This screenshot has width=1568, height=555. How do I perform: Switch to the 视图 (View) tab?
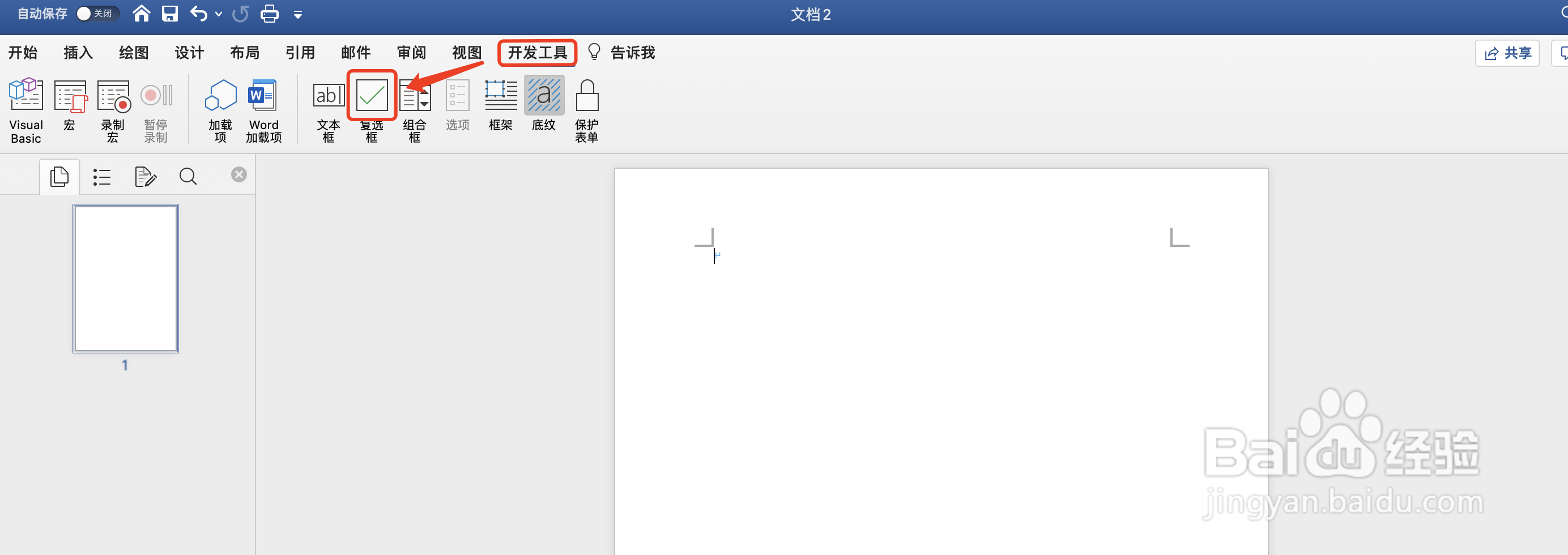pyautogui.click(x=467, y=53)
